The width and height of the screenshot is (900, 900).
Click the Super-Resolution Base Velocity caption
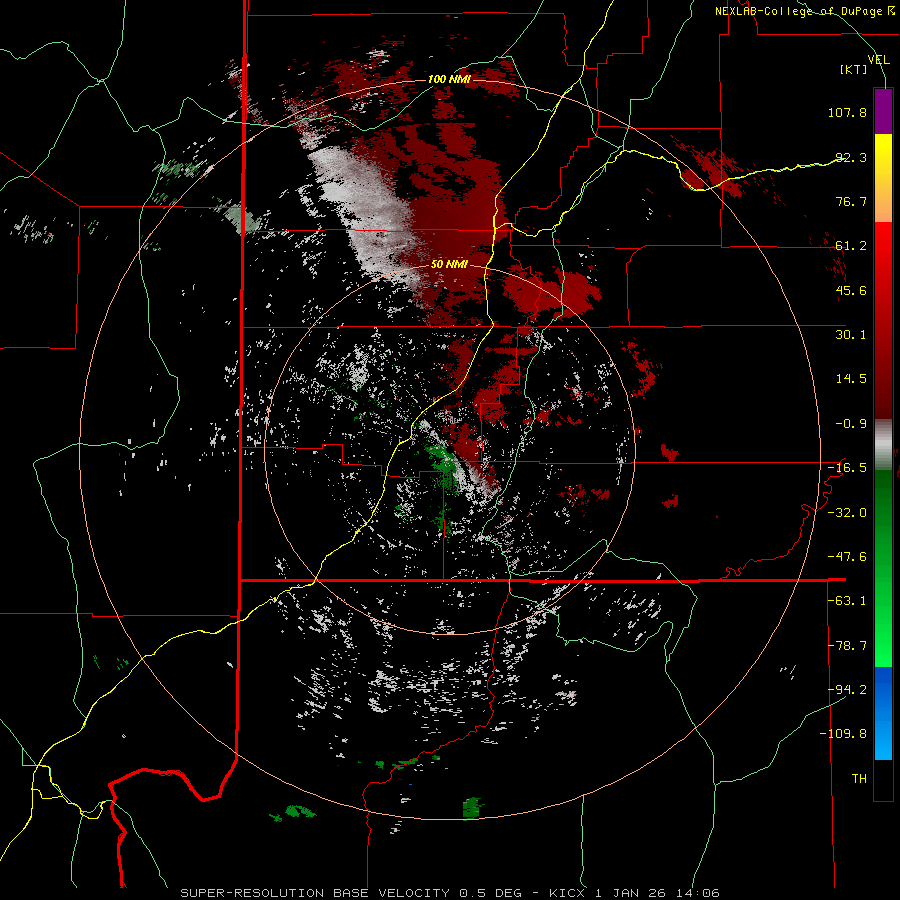click(449, 893)
